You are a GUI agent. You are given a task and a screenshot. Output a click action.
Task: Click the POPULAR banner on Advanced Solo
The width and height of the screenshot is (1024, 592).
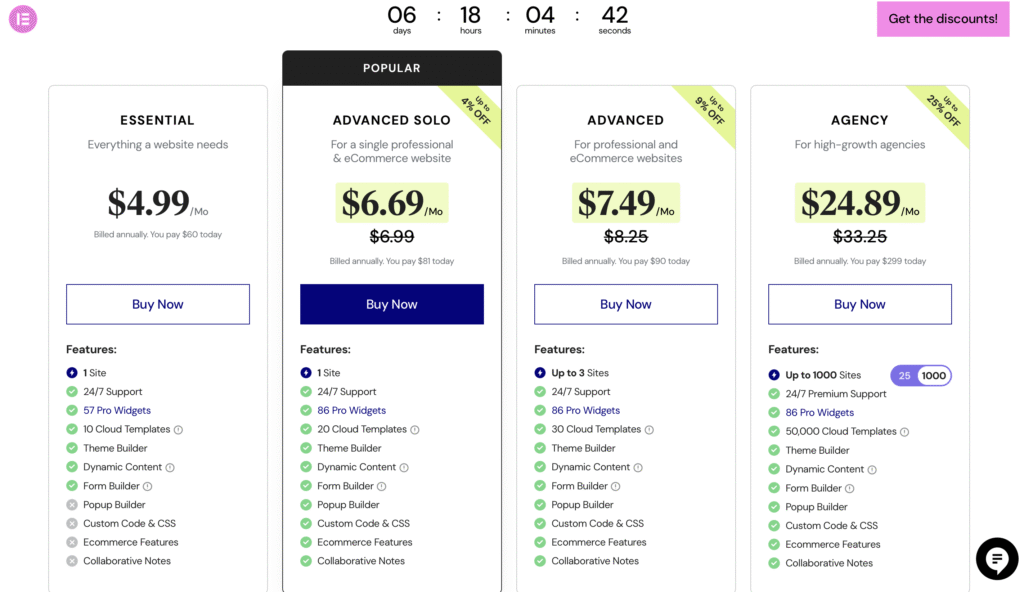pyautogui.click(x=391, y=67)
